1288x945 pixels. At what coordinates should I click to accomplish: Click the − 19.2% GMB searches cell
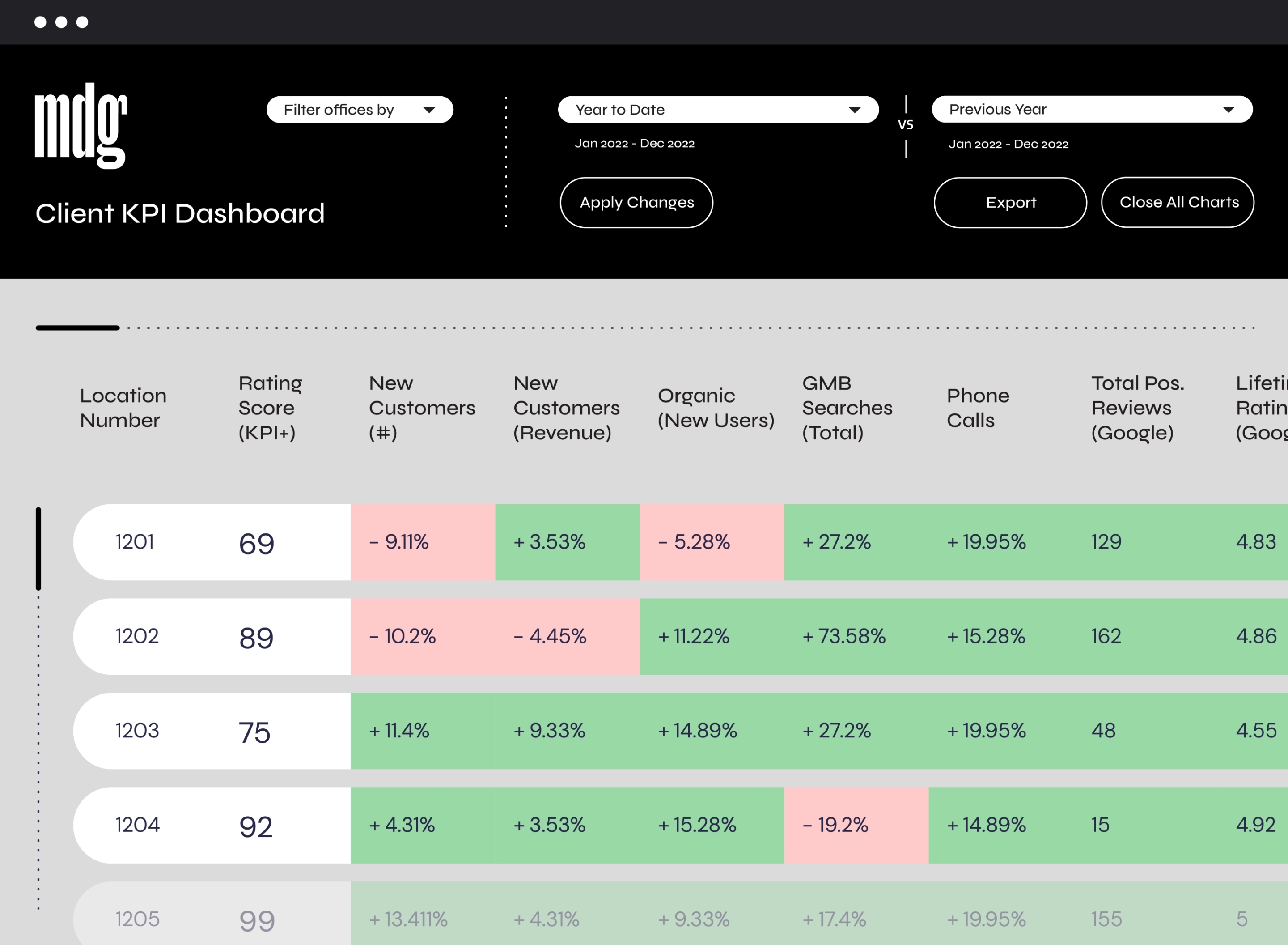pyautogui.click(x=856, y=825)
